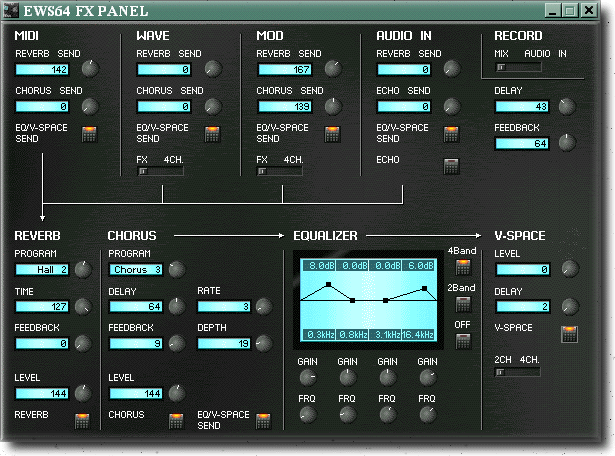The height and width of the screenshot is (456, 615).
Task: Toggle Chorus EQ/V-Space Send button
Action: tap(263, 421)
